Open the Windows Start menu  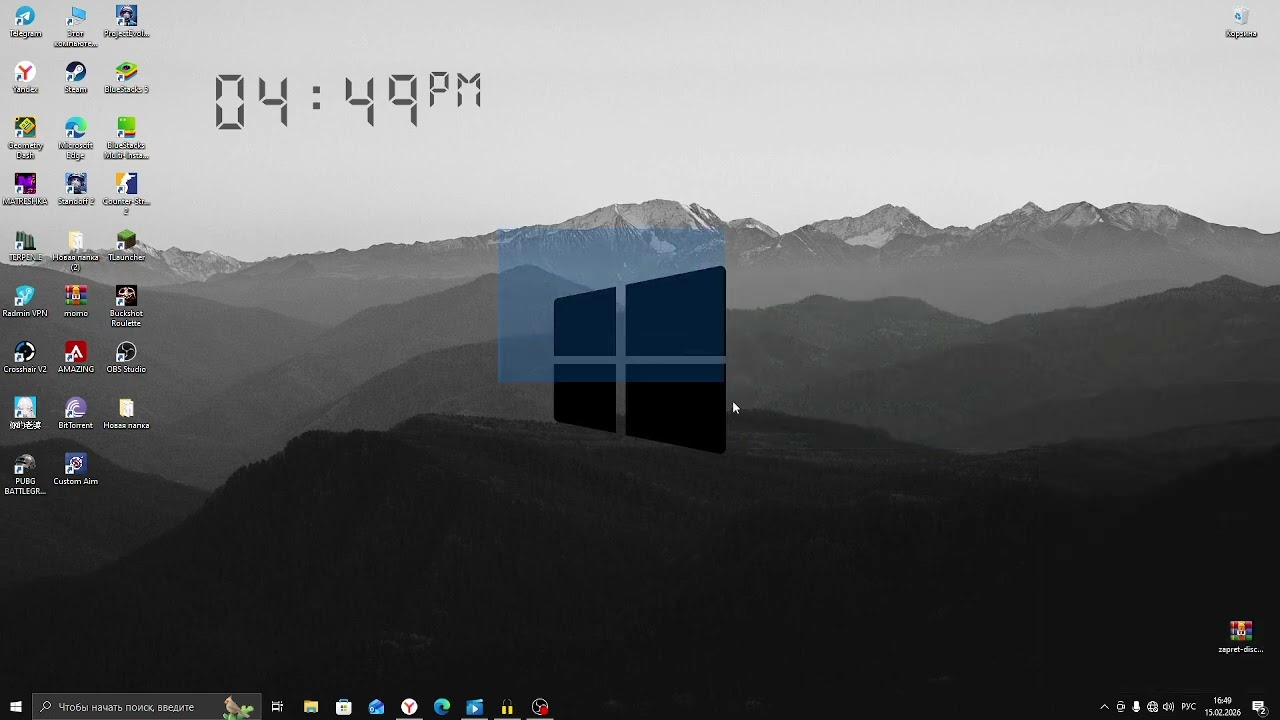16,707
